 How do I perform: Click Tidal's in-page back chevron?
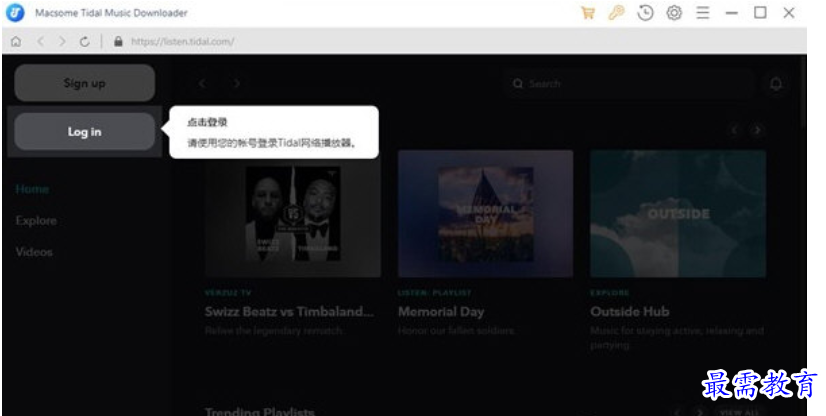pos(202,83)
